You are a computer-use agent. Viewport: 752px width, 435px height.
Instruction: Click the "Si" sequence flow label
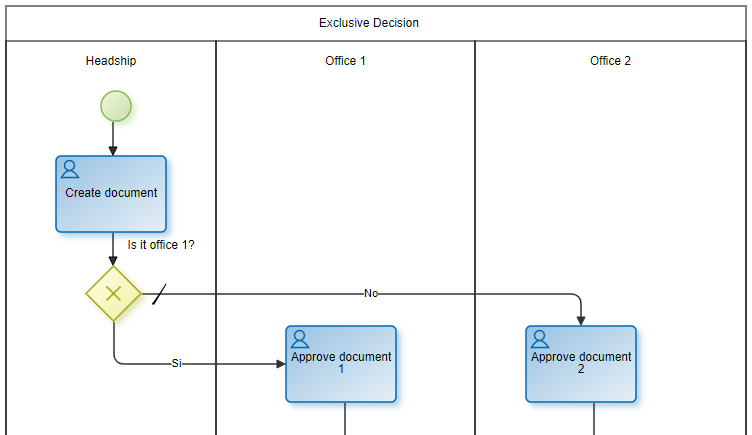177,364
